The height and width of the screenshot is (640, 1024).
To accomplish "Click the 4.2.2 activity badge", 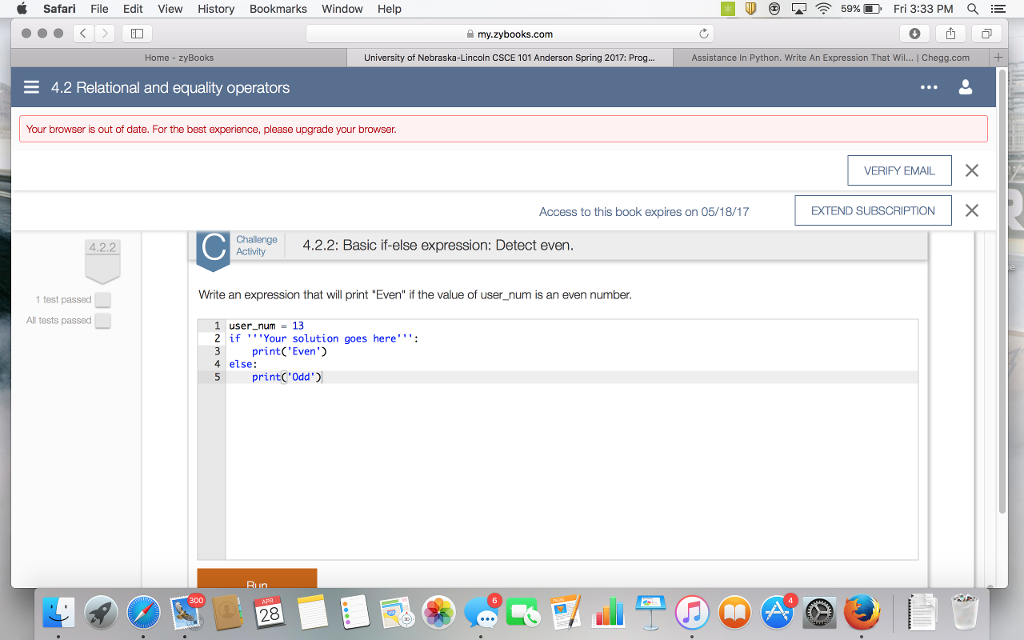I will 103,260.
